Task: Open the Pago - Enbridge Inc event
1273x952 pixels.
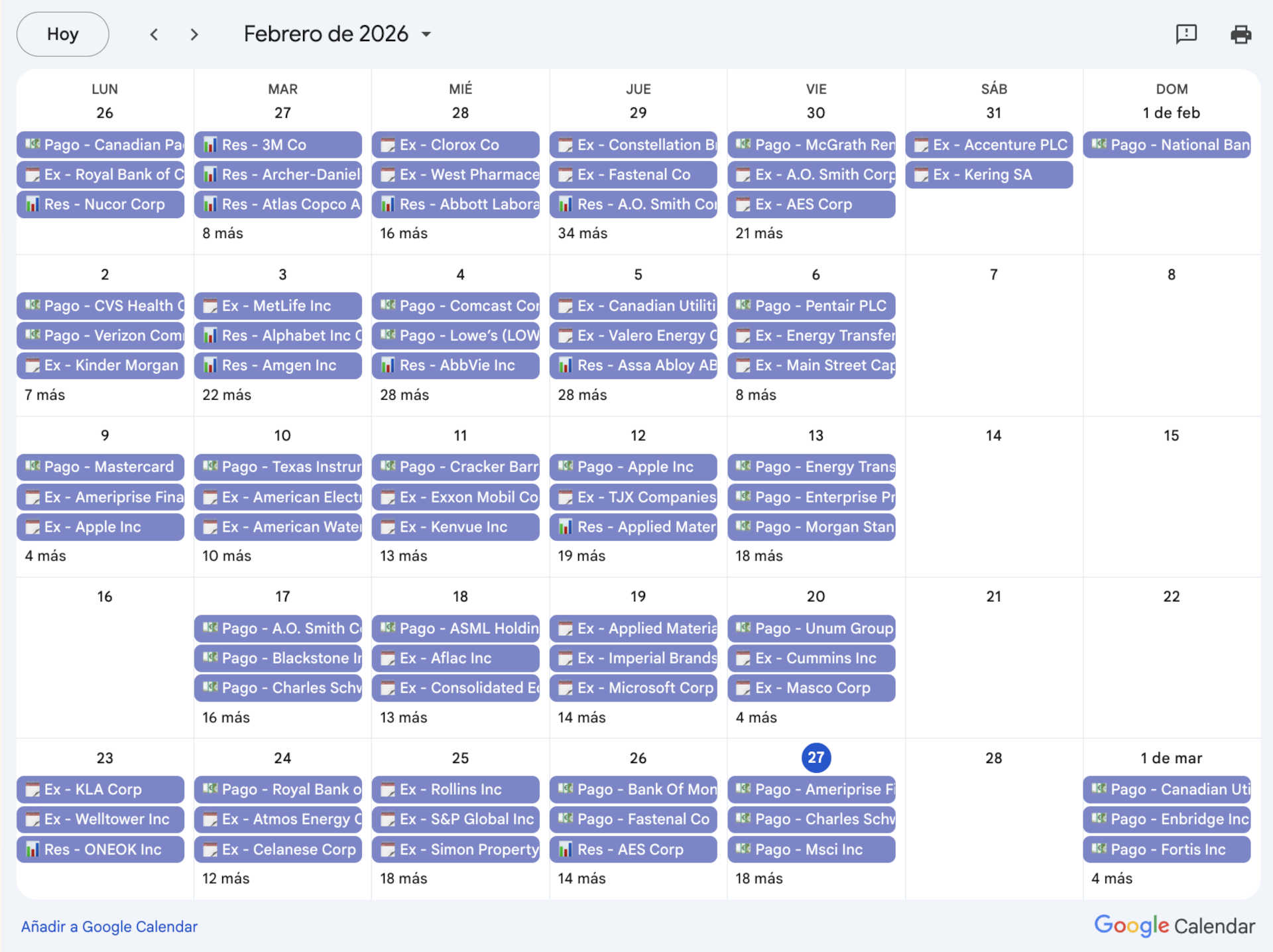Action: (x=1167, y=819)
